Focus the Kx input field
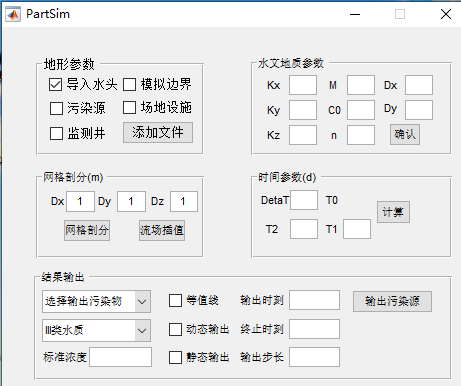This screenshot has height=386, width=461. (x=303, y=85)
